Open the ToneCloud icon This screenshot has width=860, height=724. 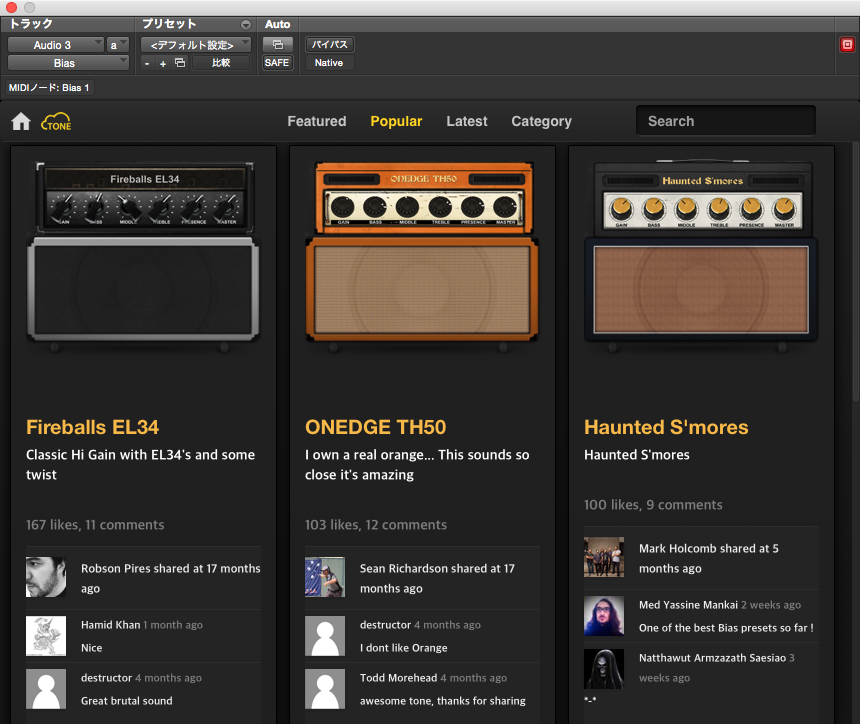[56, 122]
